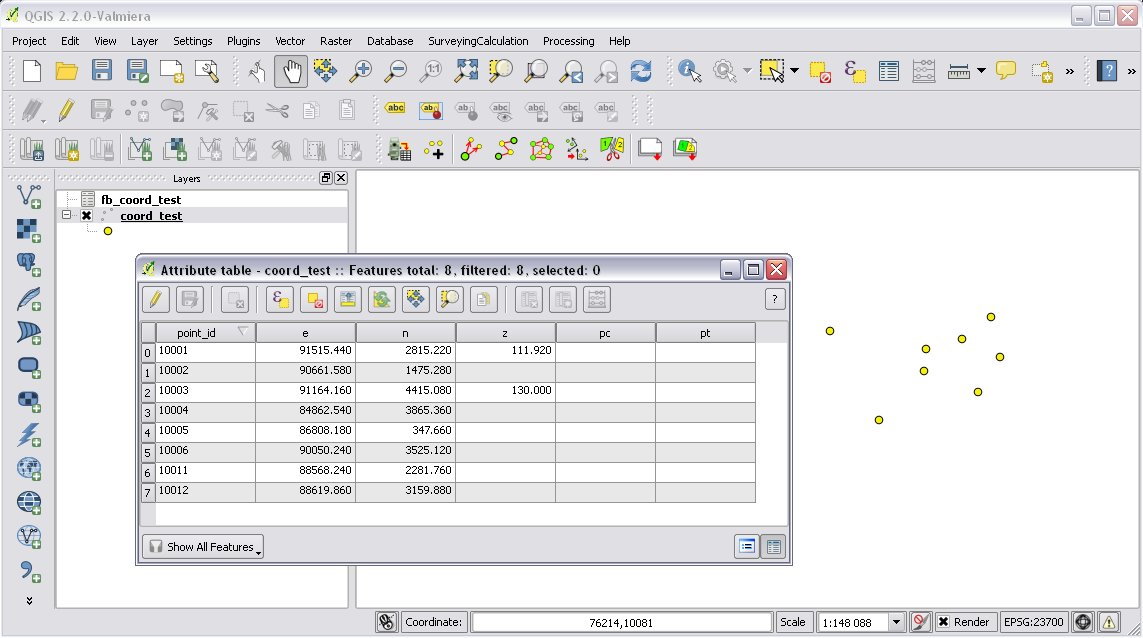The image size is (1143, 638).
Task: Open the Scale combo box dropdown
Action: (897, 622)
